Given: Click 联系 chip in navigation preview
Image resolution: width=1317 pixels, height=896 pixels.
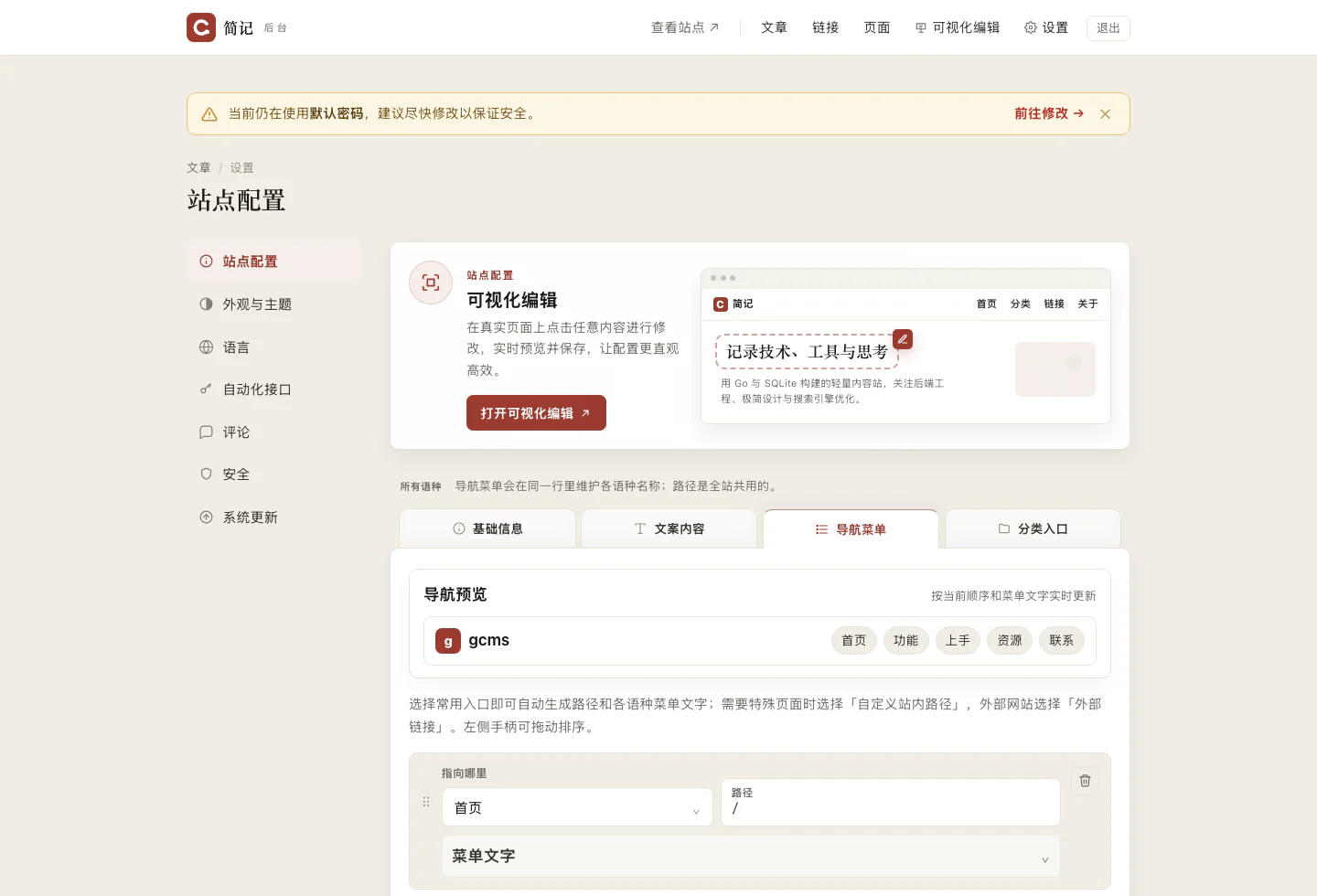Looking at the screenshot, I should pos(1062,641).
